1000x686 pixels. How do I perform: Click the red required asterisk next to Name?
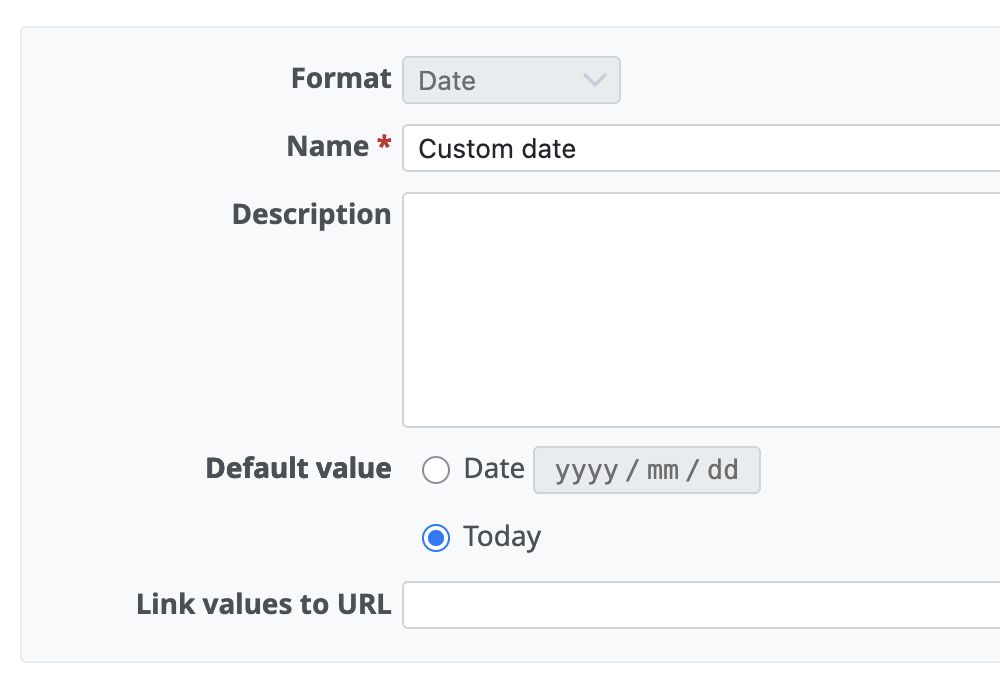(384, 147)
